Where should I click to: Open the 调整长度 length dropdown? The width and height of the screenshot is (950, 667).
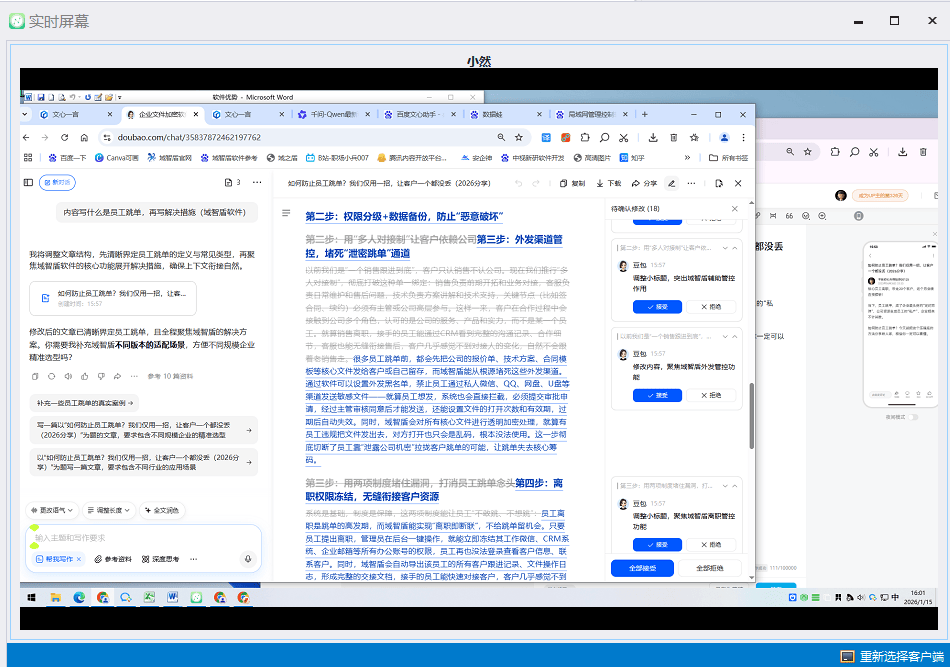pyautogui.click(x=107, y=510)
